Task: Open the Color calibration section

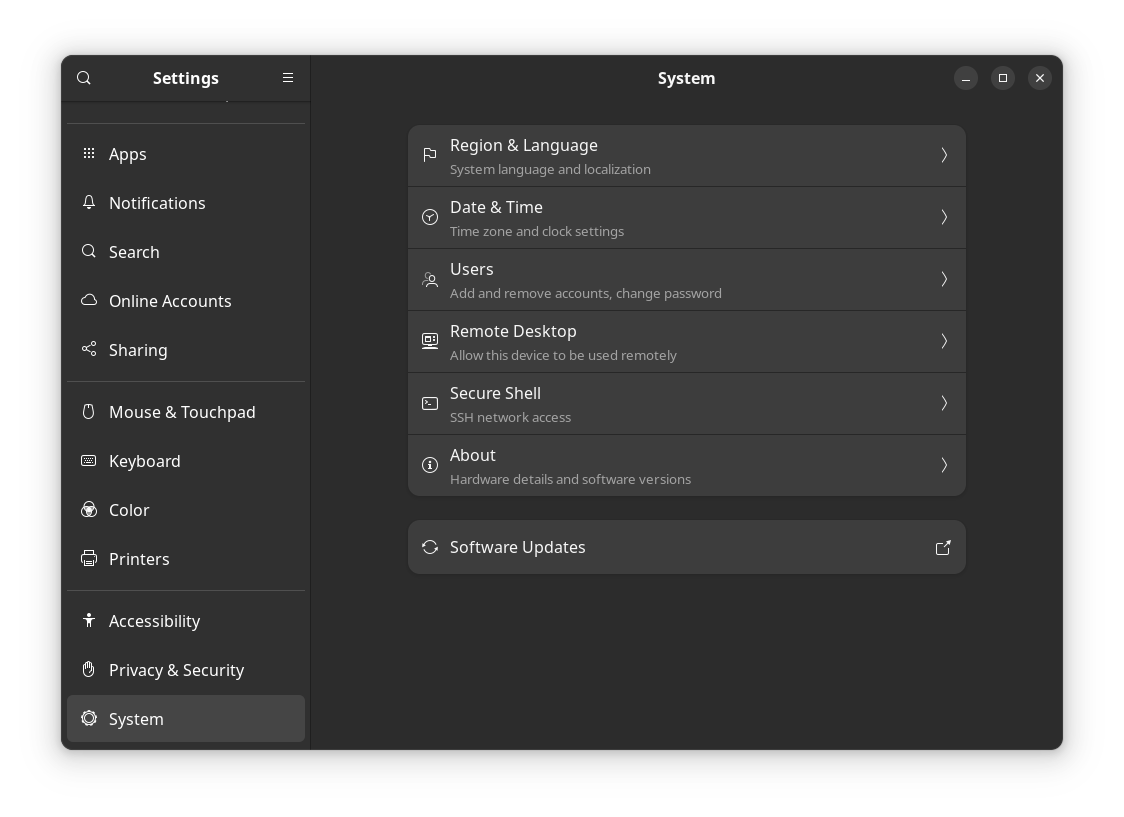Action: coord(129,510)
